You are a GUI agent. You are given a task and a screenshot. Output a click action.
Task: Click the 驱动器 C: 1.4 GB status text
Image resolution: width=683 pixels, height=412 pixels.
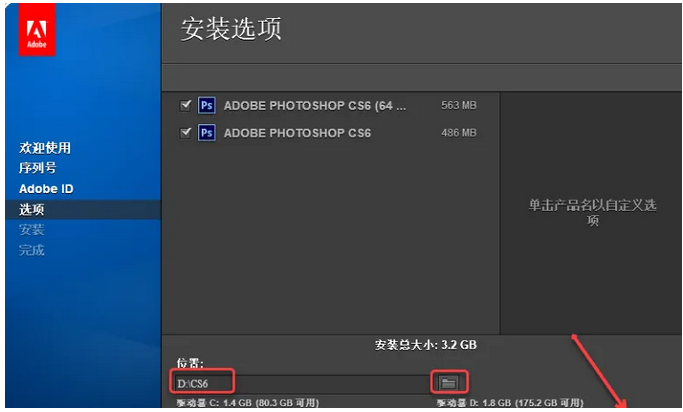pyautogui.click(x=248, y=403)
